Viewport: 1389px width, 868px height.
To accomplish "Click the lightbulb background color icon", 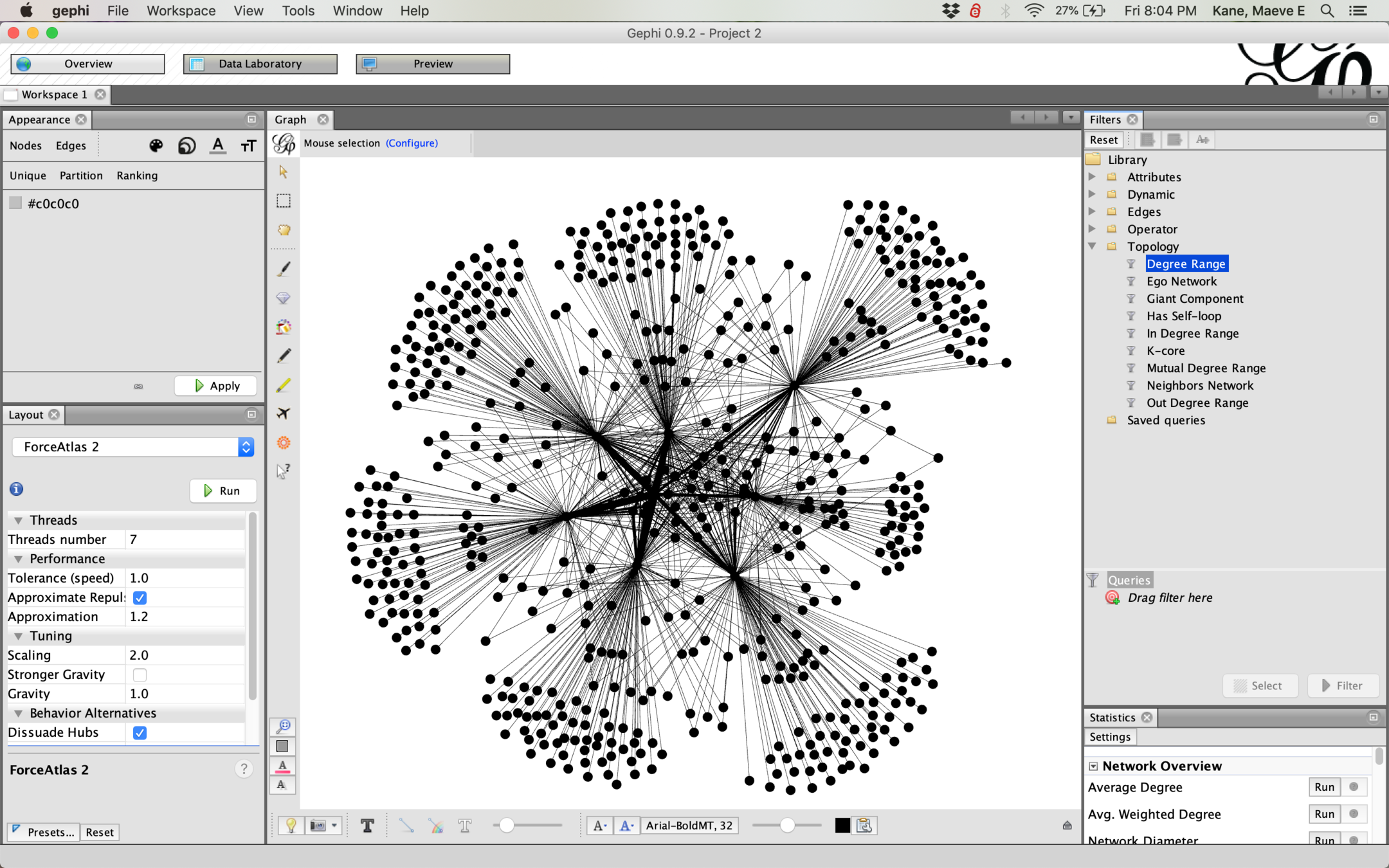I will (291, 826).
